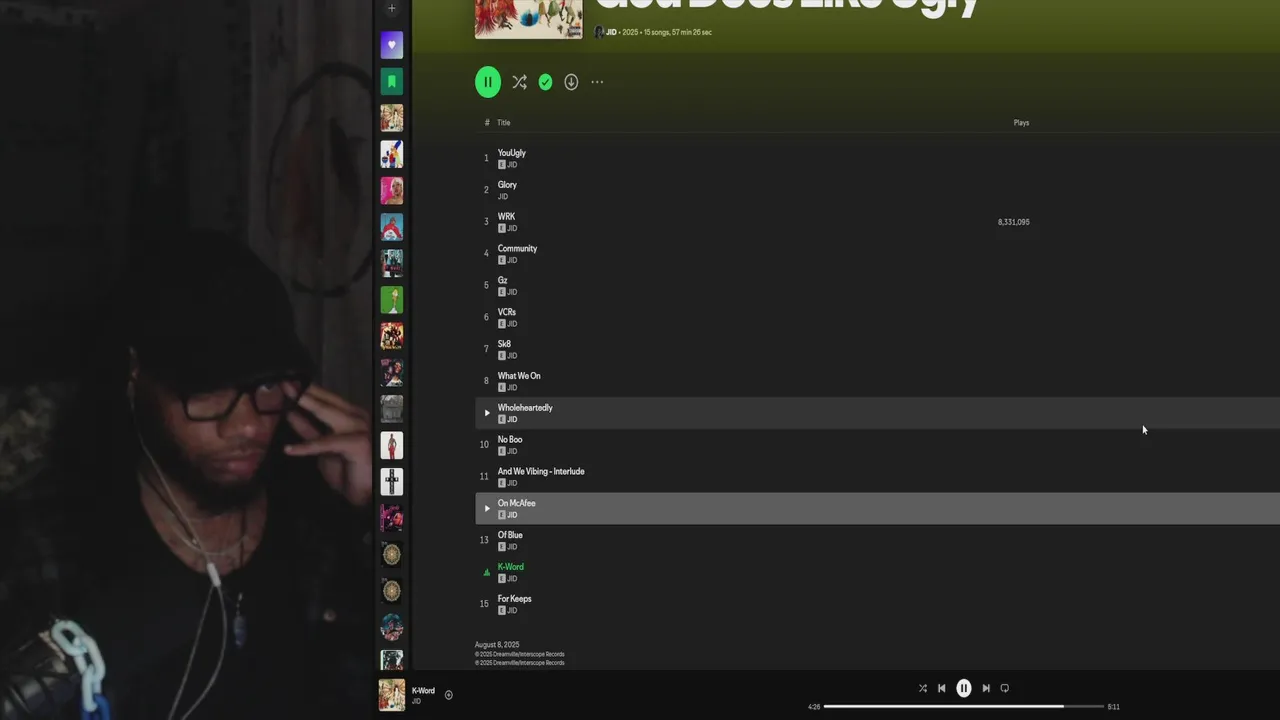The image size is (1280, 720).
Task: Click the Wholeheartedly track title
Action: coord(525,408)
